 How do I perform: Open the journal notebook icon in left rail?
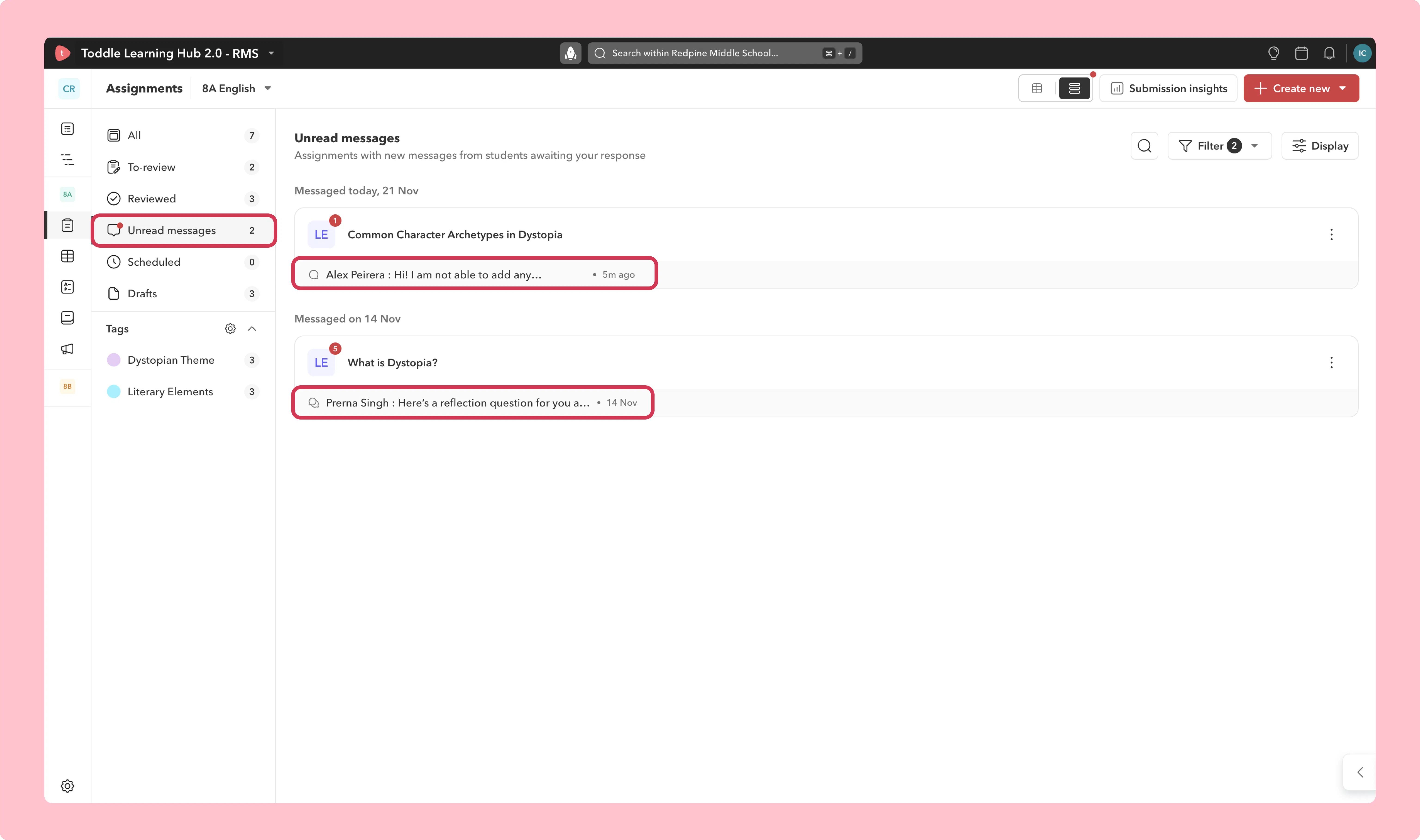(x=67, y=318)
